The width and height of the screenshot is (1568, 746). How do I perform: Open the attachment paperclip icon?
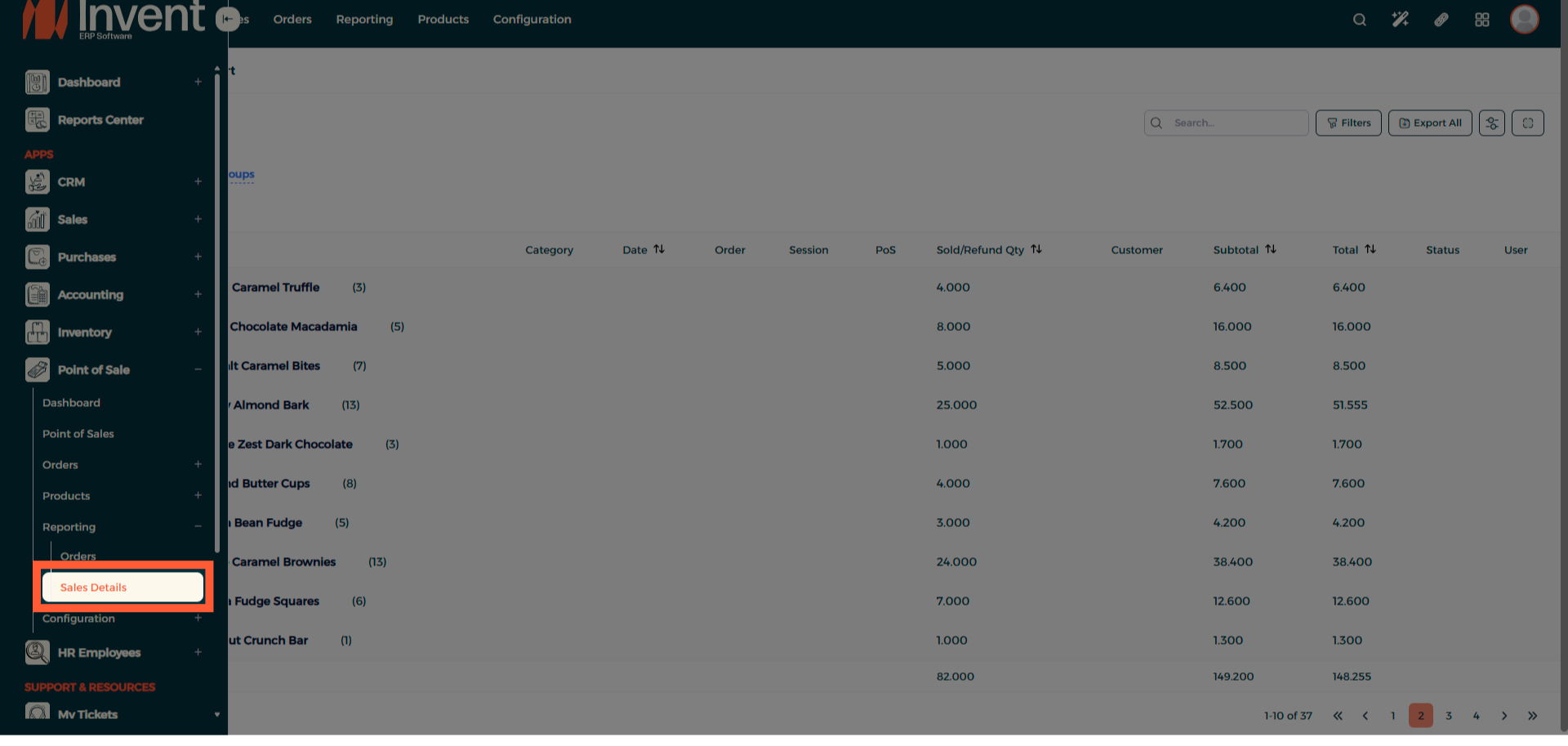(1441, 20)
